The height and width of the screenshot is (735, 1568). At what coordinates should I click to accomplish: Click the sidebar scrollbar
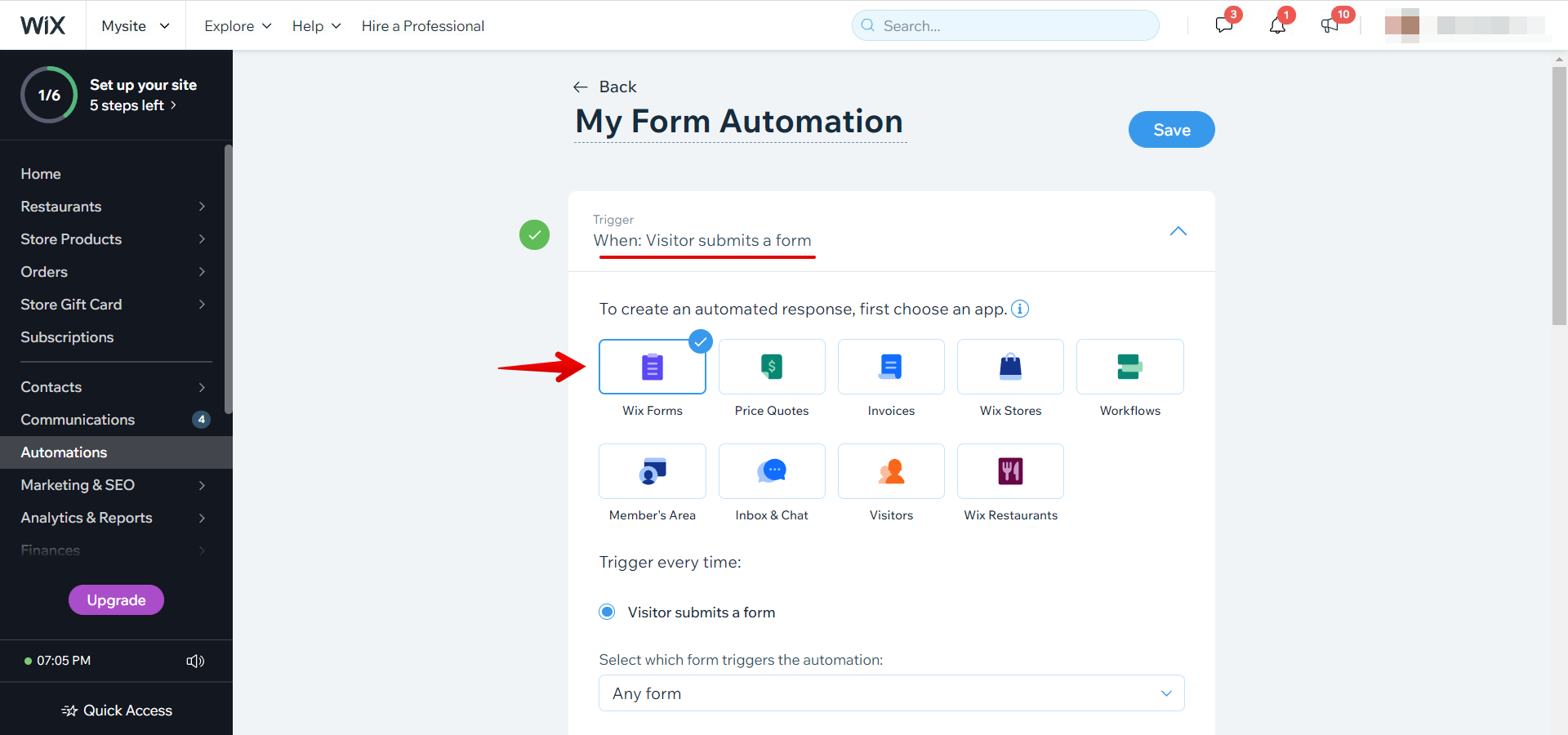coord(229,279)
